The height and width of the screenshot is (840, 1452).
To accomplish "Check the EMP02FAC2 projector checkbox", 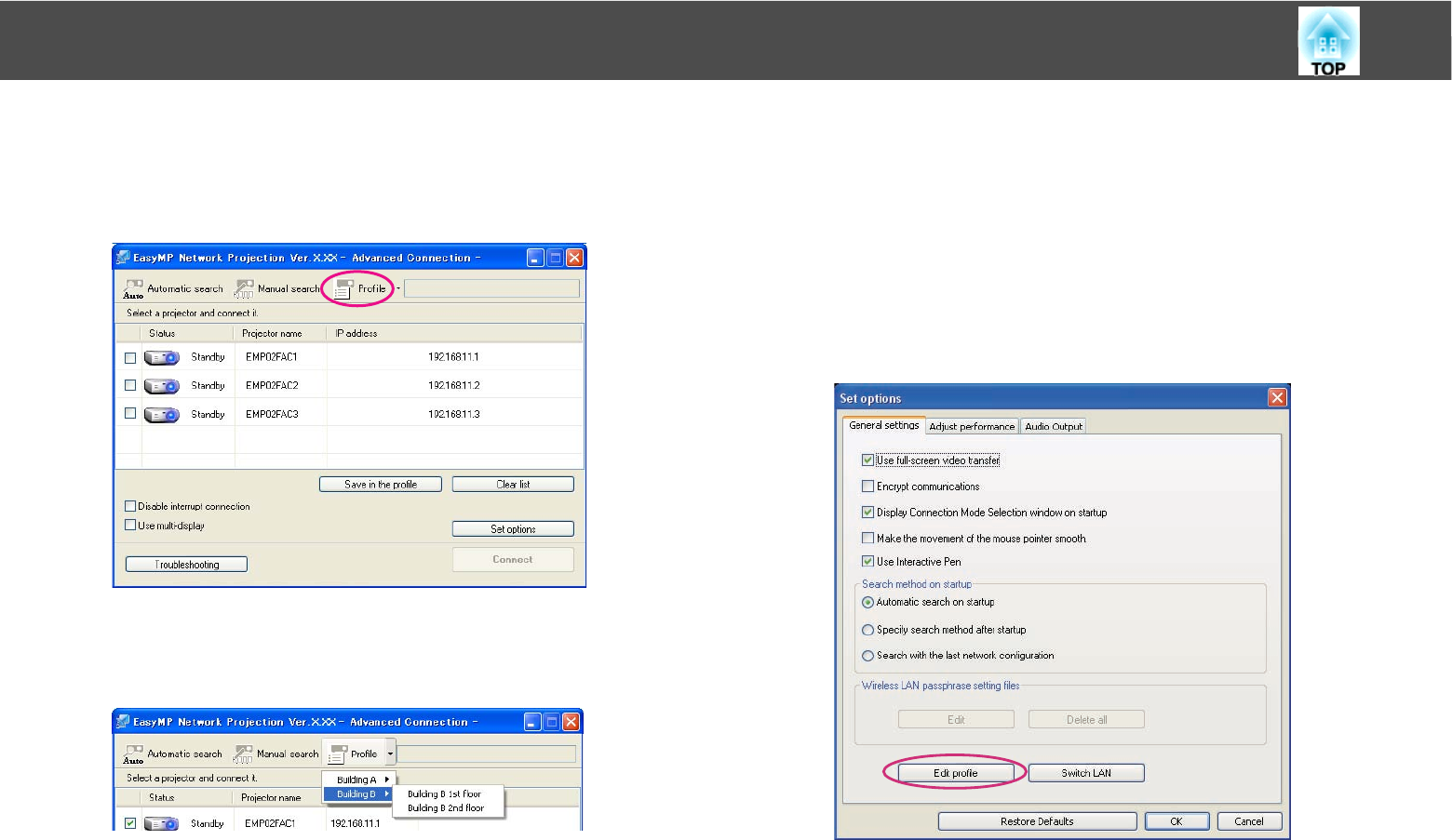I will pos(130,385).
